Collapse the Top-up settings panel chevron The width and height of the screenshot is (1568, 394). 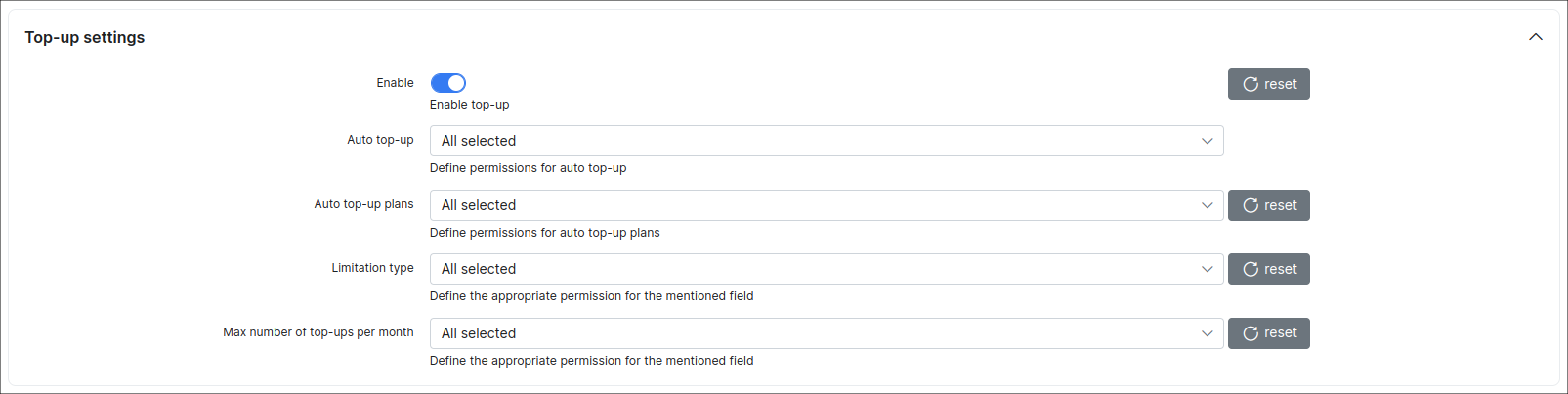coord(1536,37)
